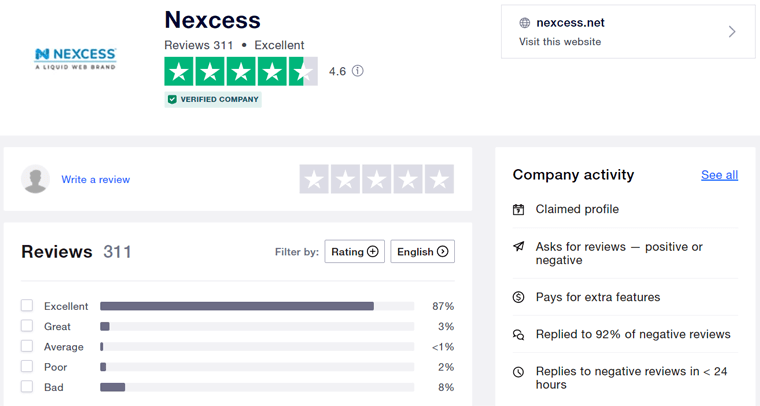Viewport: 760px width, 406px height.
Task: Click the third empty review star
Action: pos(377,180)
